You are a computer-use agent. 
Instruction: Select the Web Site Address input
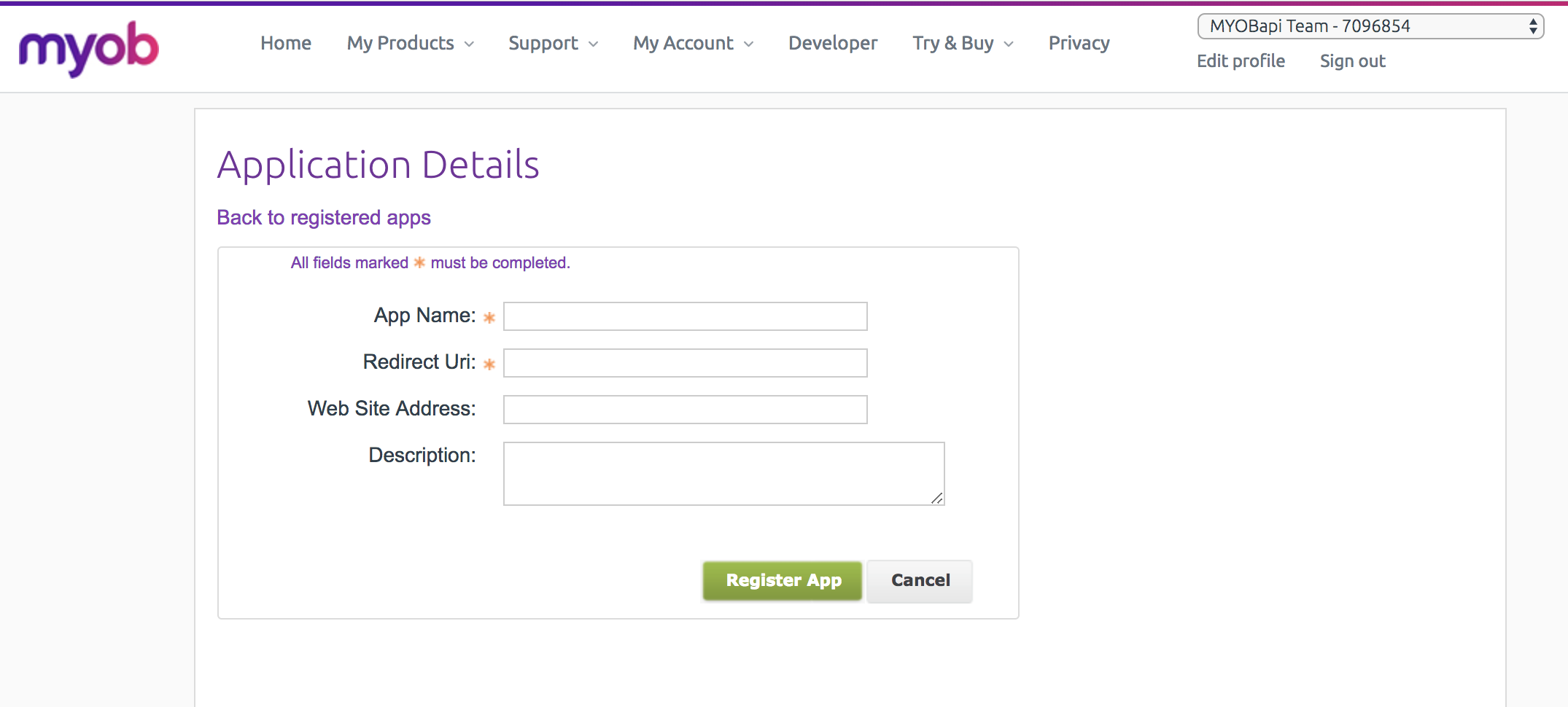685,410
